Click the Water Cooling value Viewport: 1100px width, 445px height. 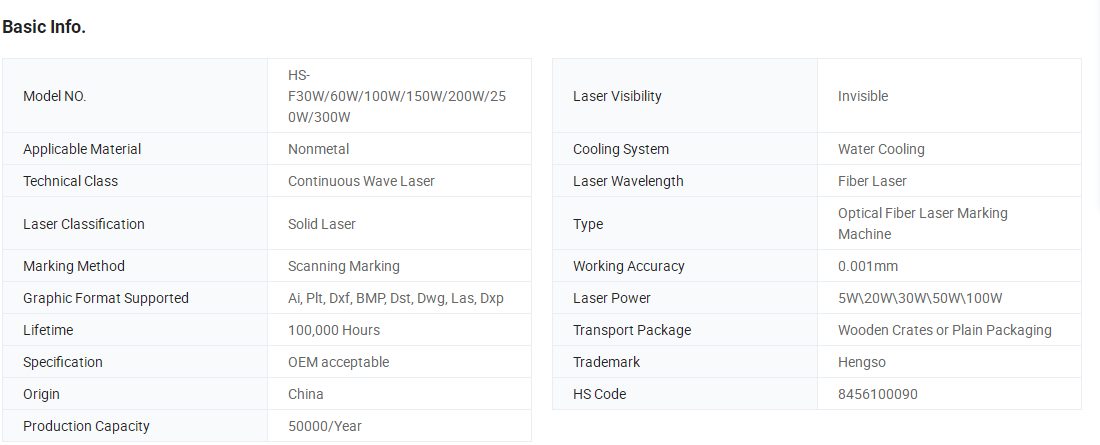(881, 150)
